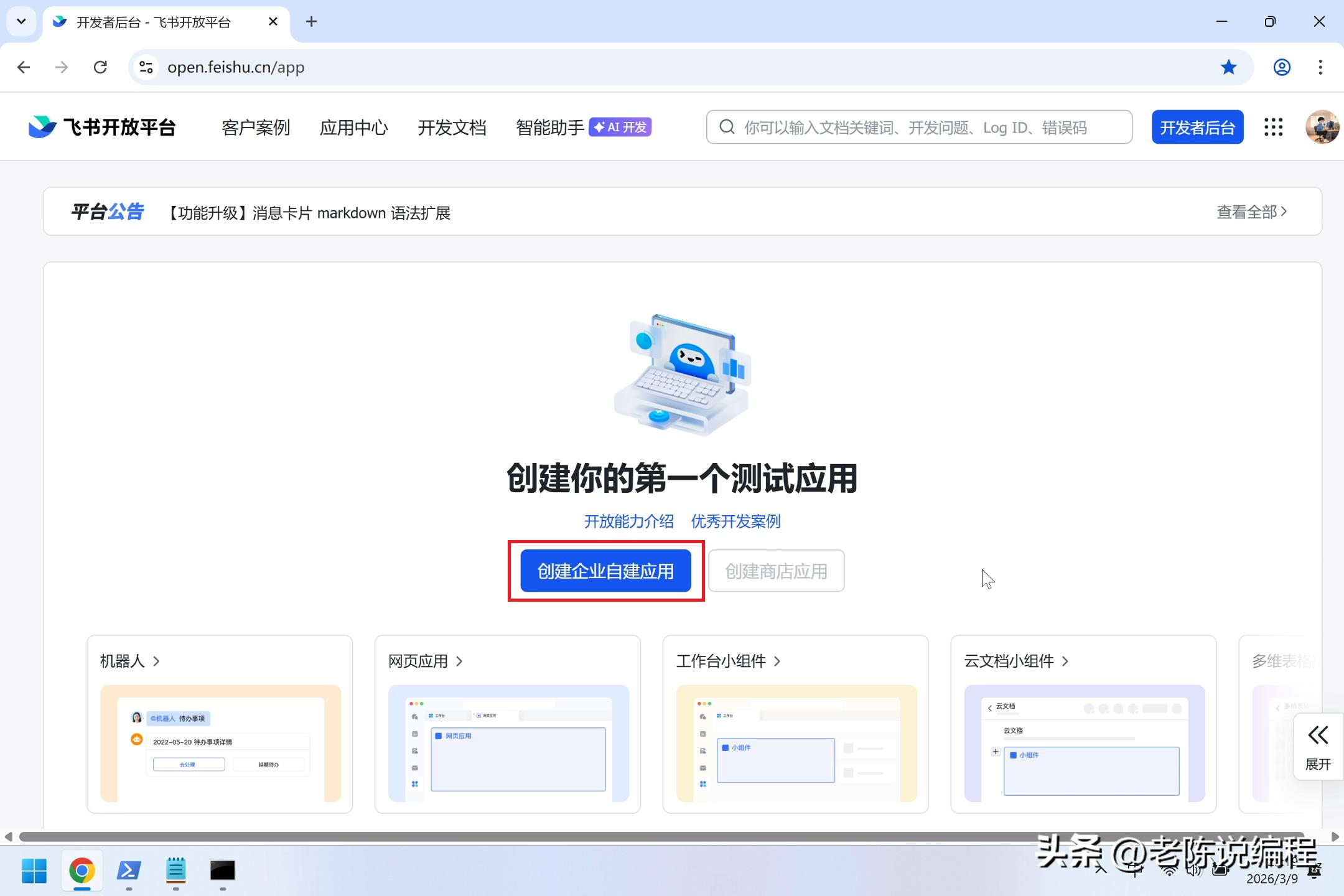Viewport: 1344px width, 896px height.
Task: Click 创建企业自建应用 button
Action: click(605, 571)
